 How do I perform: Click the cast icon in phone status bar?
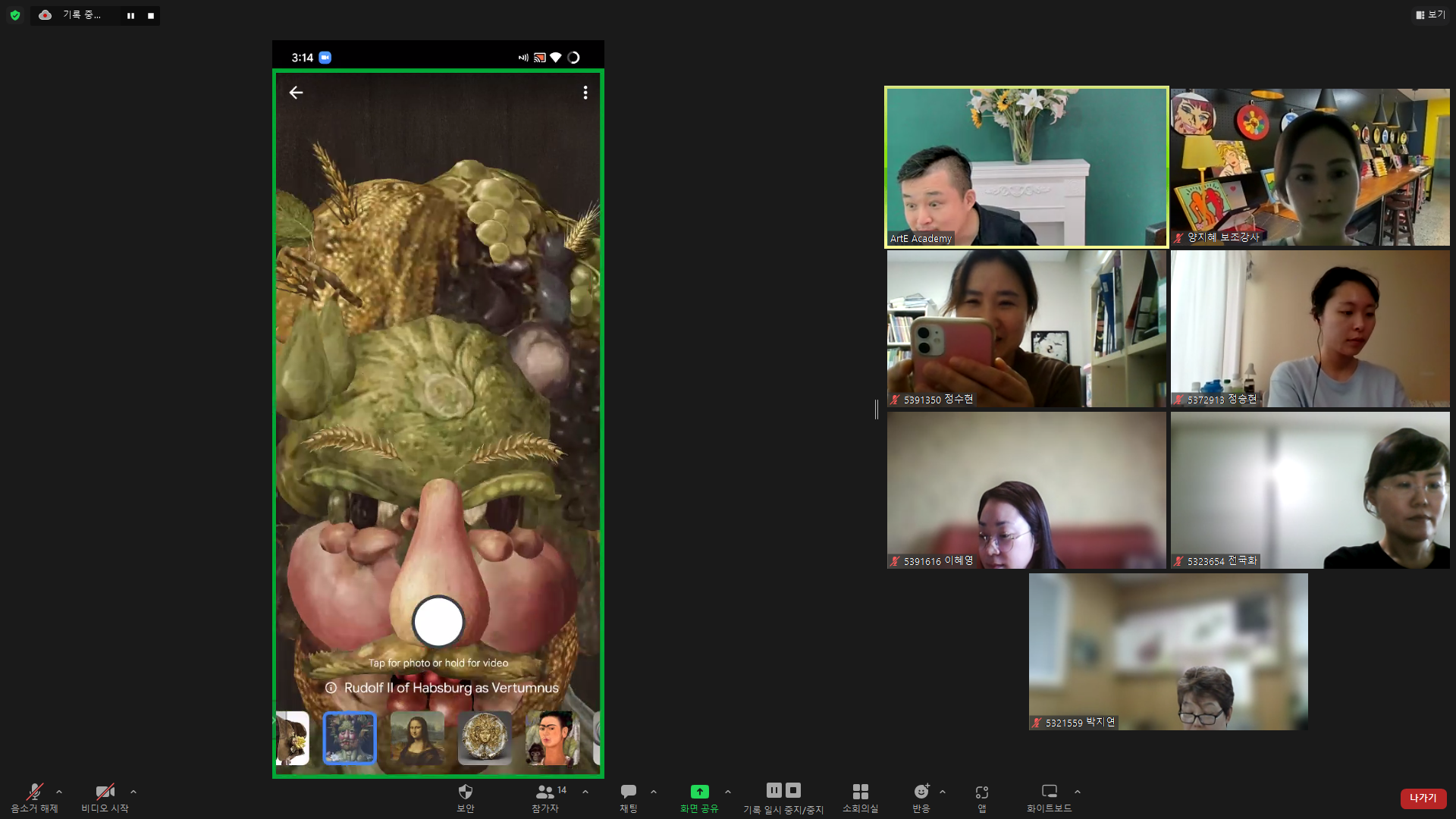[x=540, y=58]
